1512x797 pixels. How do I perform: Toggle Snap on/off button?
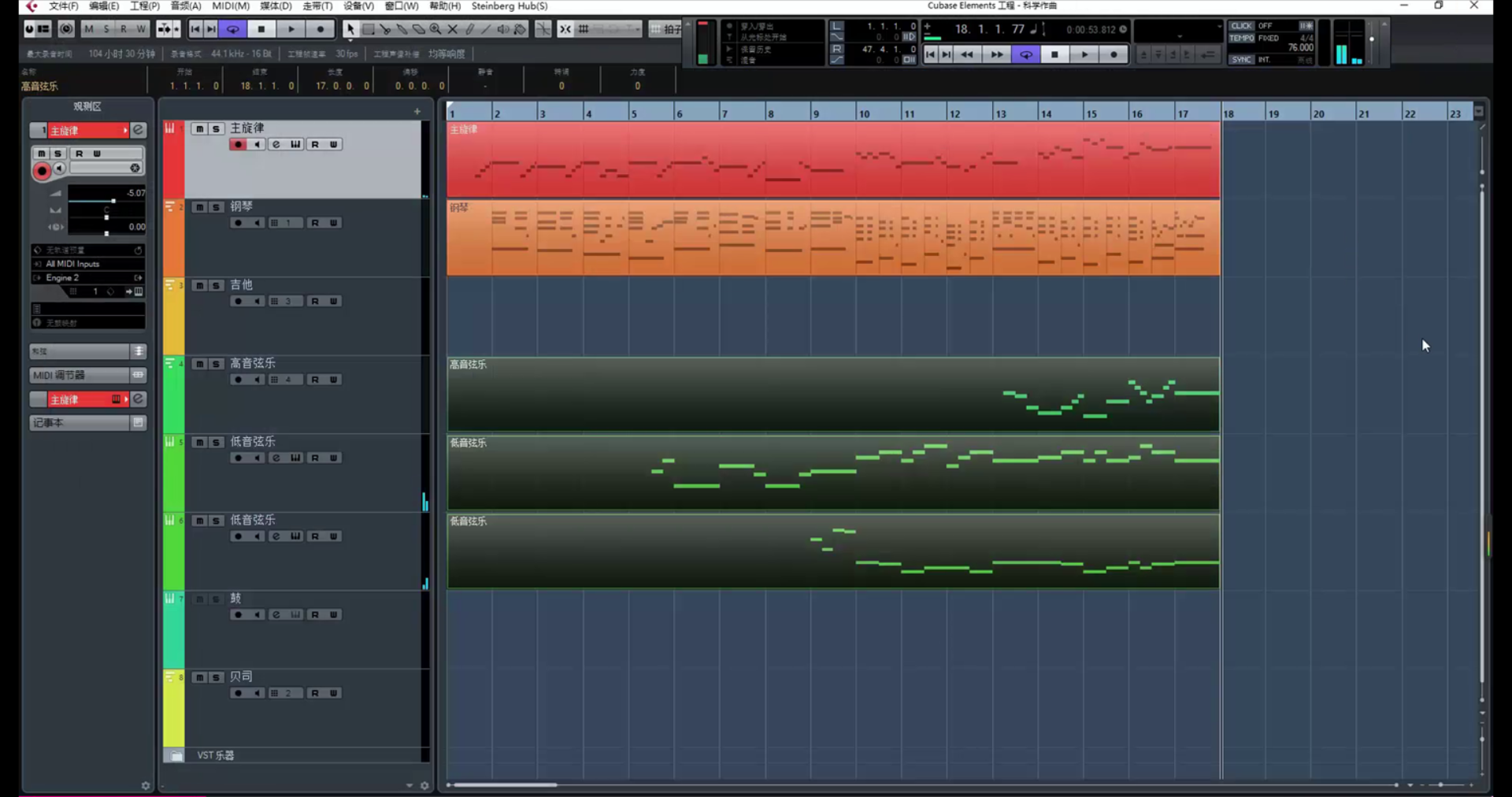click(x=565, y=29)
